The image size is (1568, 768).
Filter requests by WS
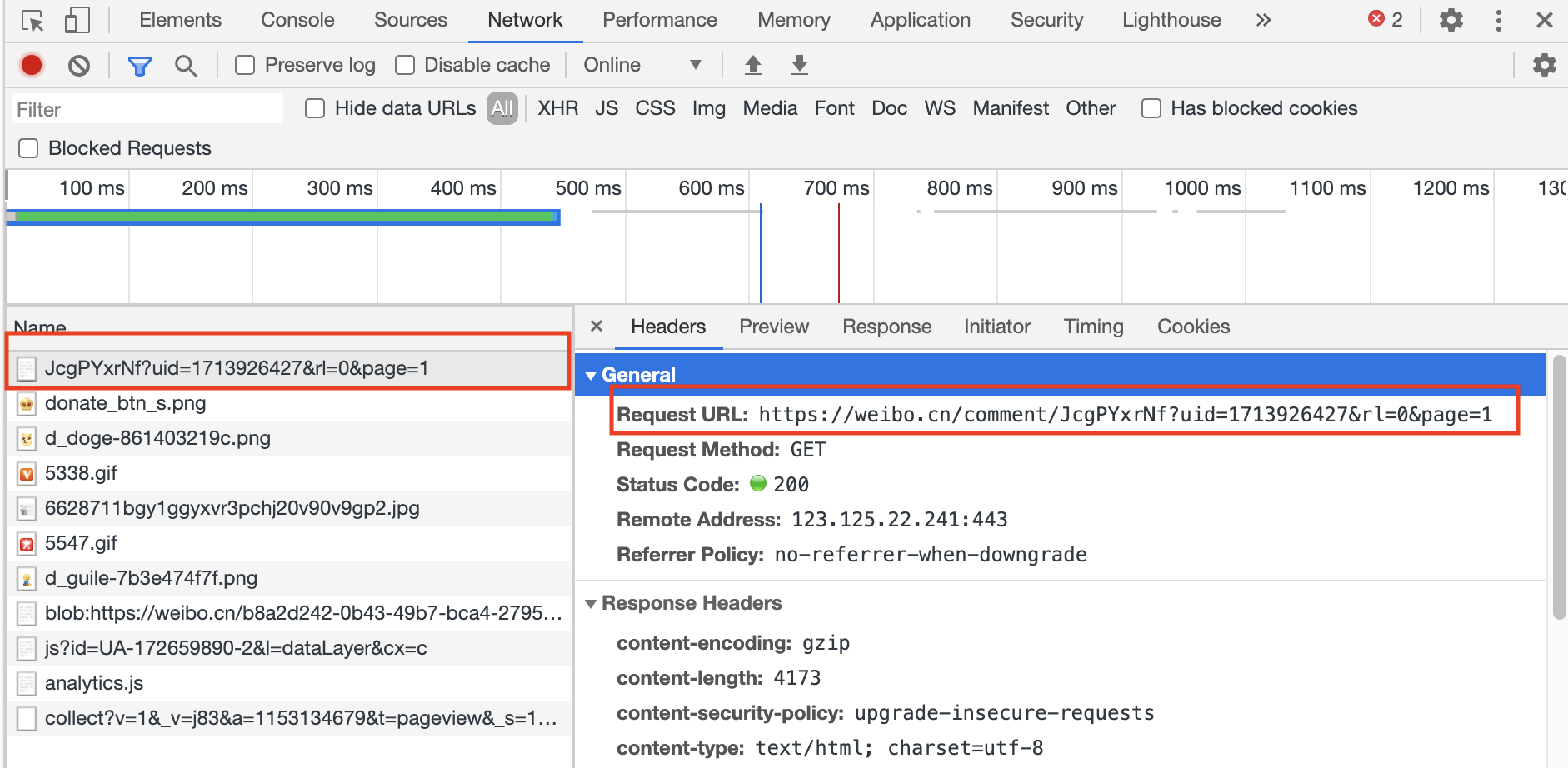[x=940, y=108]
